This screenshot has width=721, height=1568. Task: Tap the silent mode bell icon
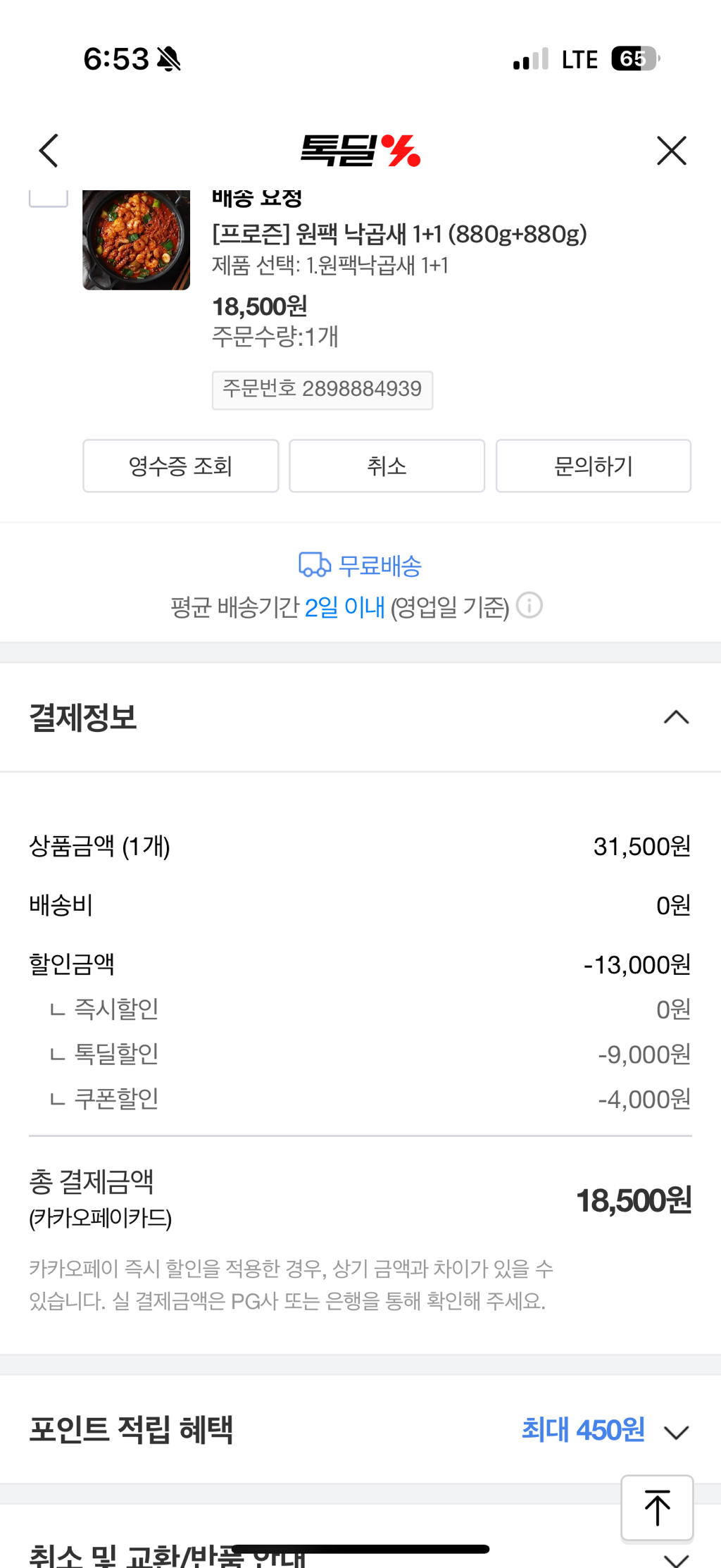169,59
